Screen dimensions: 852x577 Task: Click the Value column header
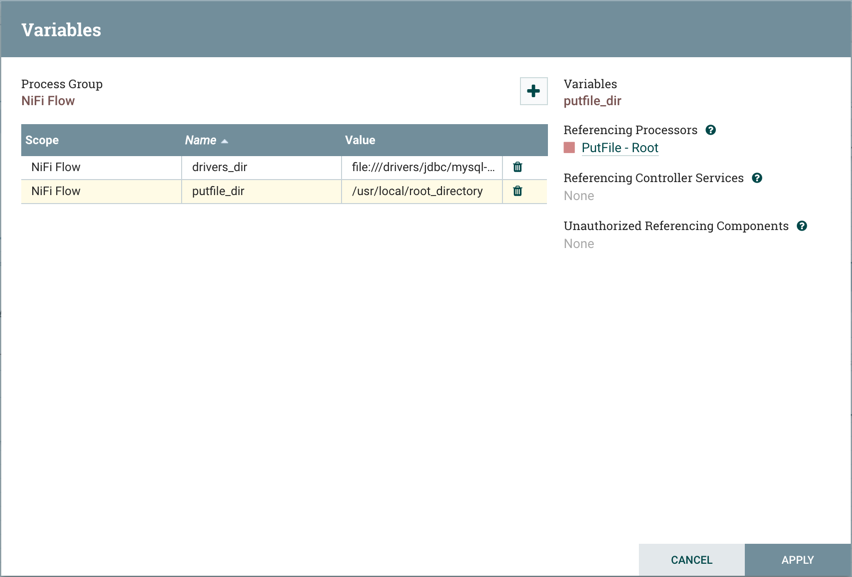tap(360, 141)
